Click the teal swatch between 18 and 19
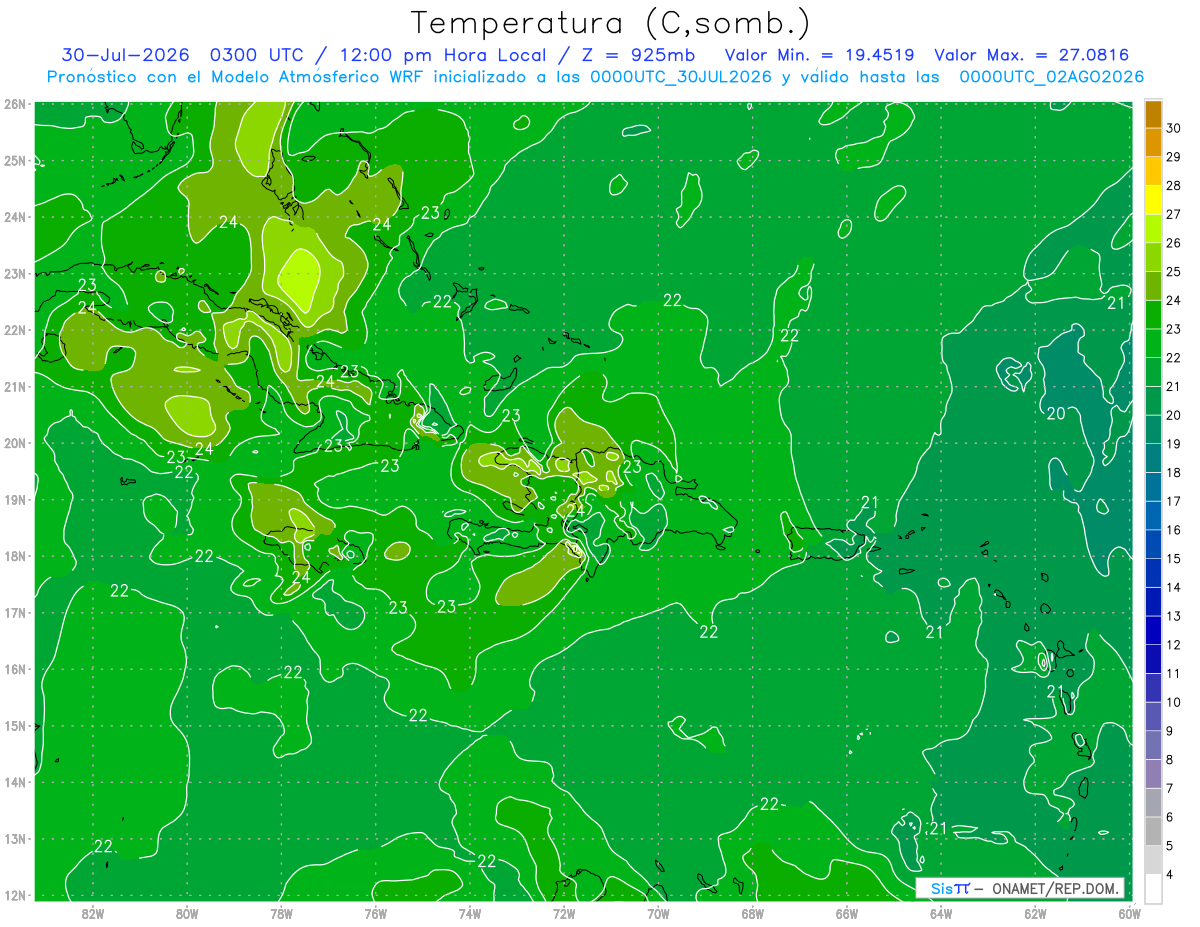The width and height of the screenshot is (1200, 927). (1153, 458)
